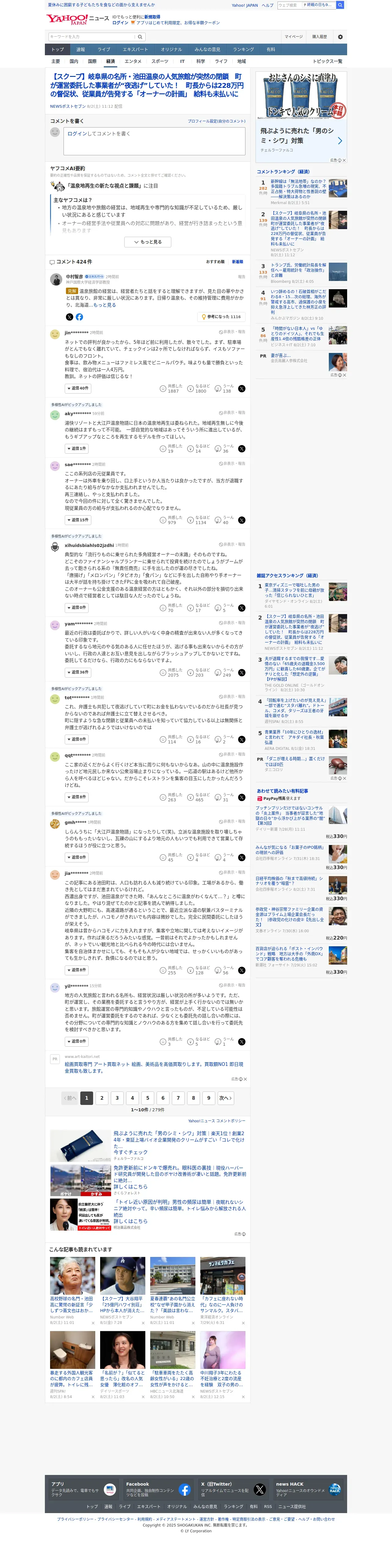Open プロフィール設定 link
Image resolution: width=392 pixels, height=1568 pixels.
coord(216,121)
